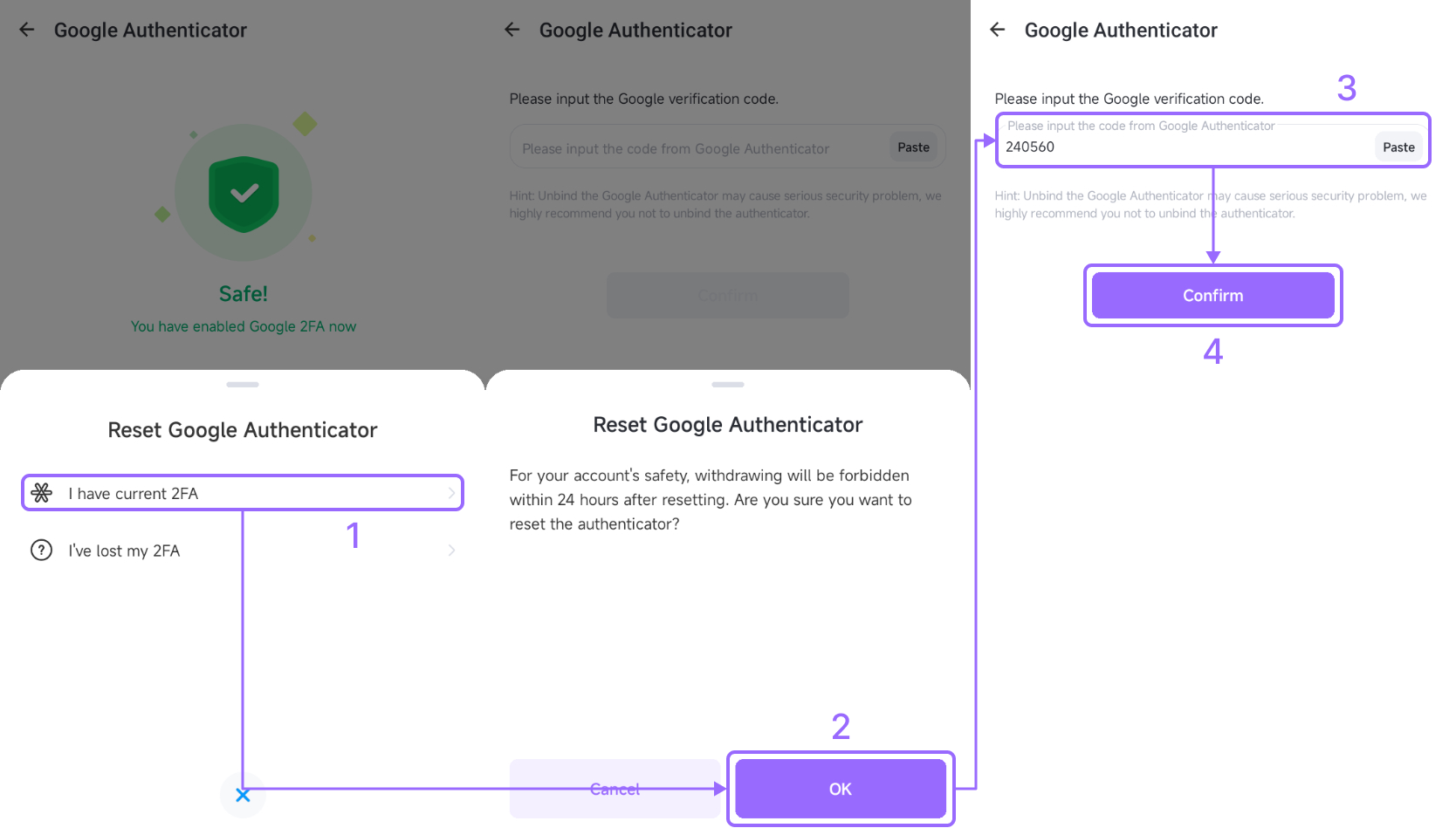The image size is (1456, 828).
Task: Click the You have enabled Google 2FA now text
Action: (x=244, y=326)
